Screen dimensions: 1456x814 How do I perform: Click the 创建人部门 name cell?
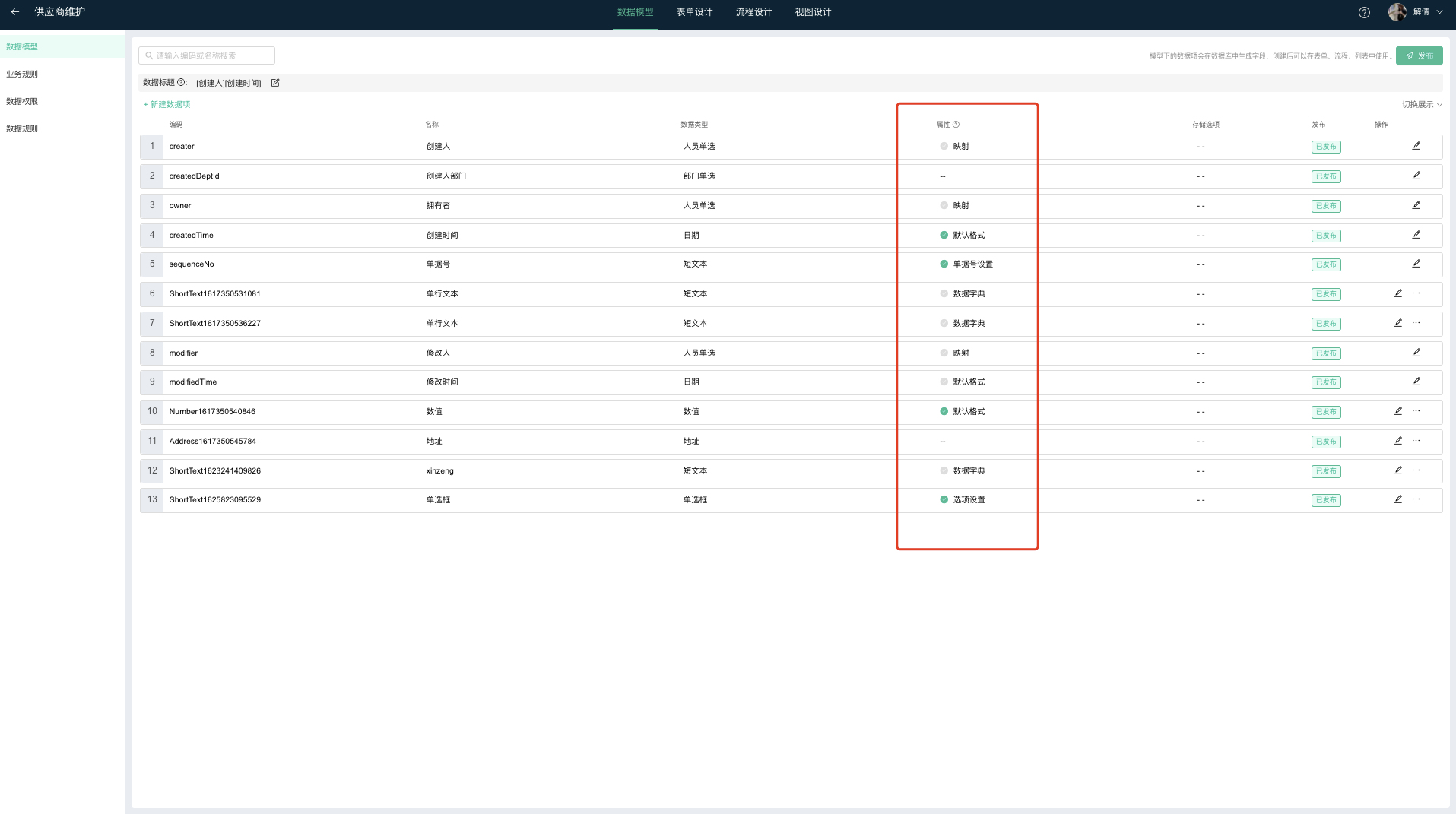pyautogui.click(x=446, y=176)
